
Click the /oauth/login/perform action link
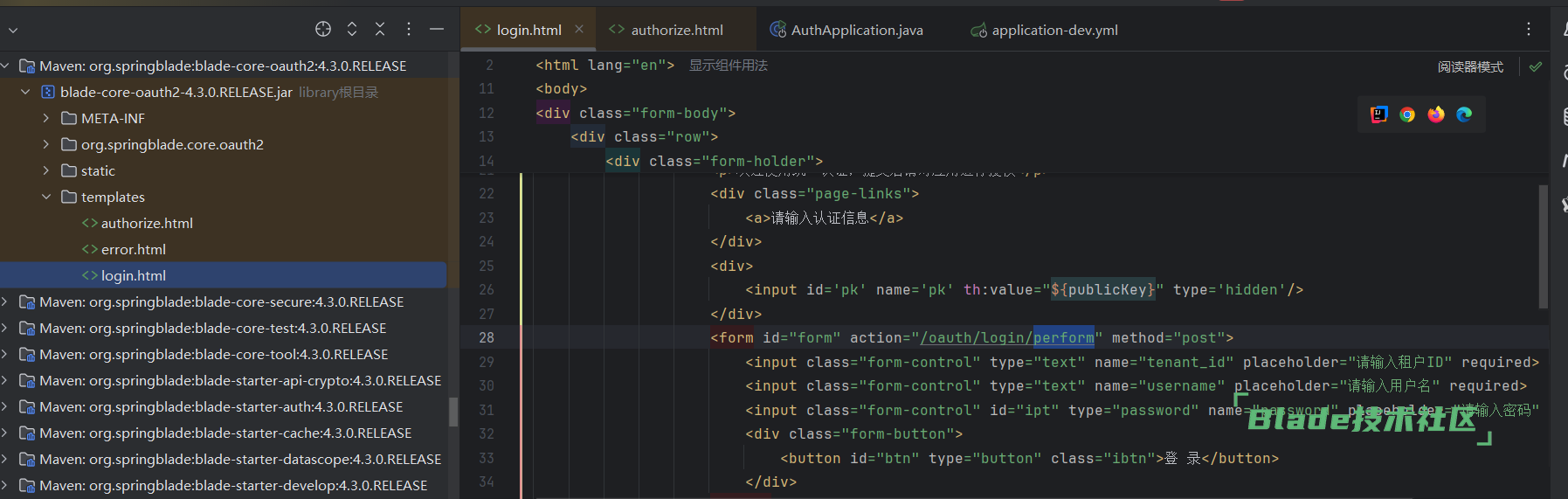tap(1007, 337)
